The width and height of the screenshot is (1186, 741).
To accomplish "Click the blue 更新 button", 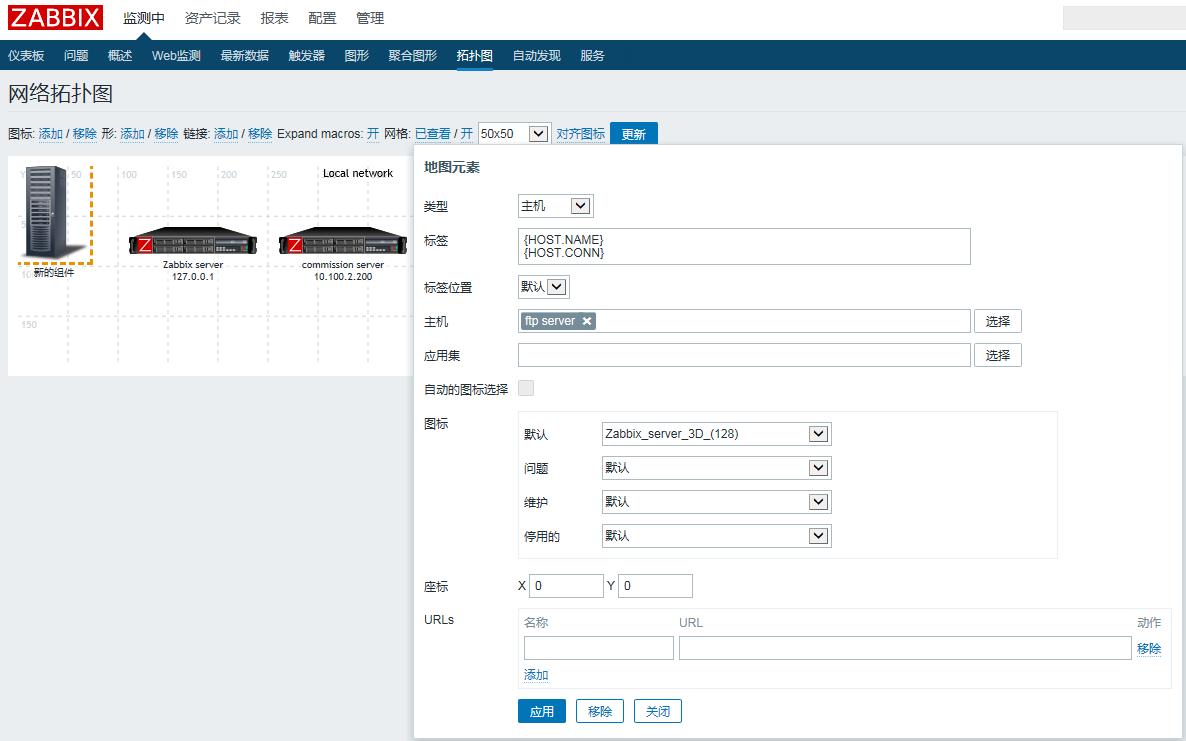I will [634, 134].
